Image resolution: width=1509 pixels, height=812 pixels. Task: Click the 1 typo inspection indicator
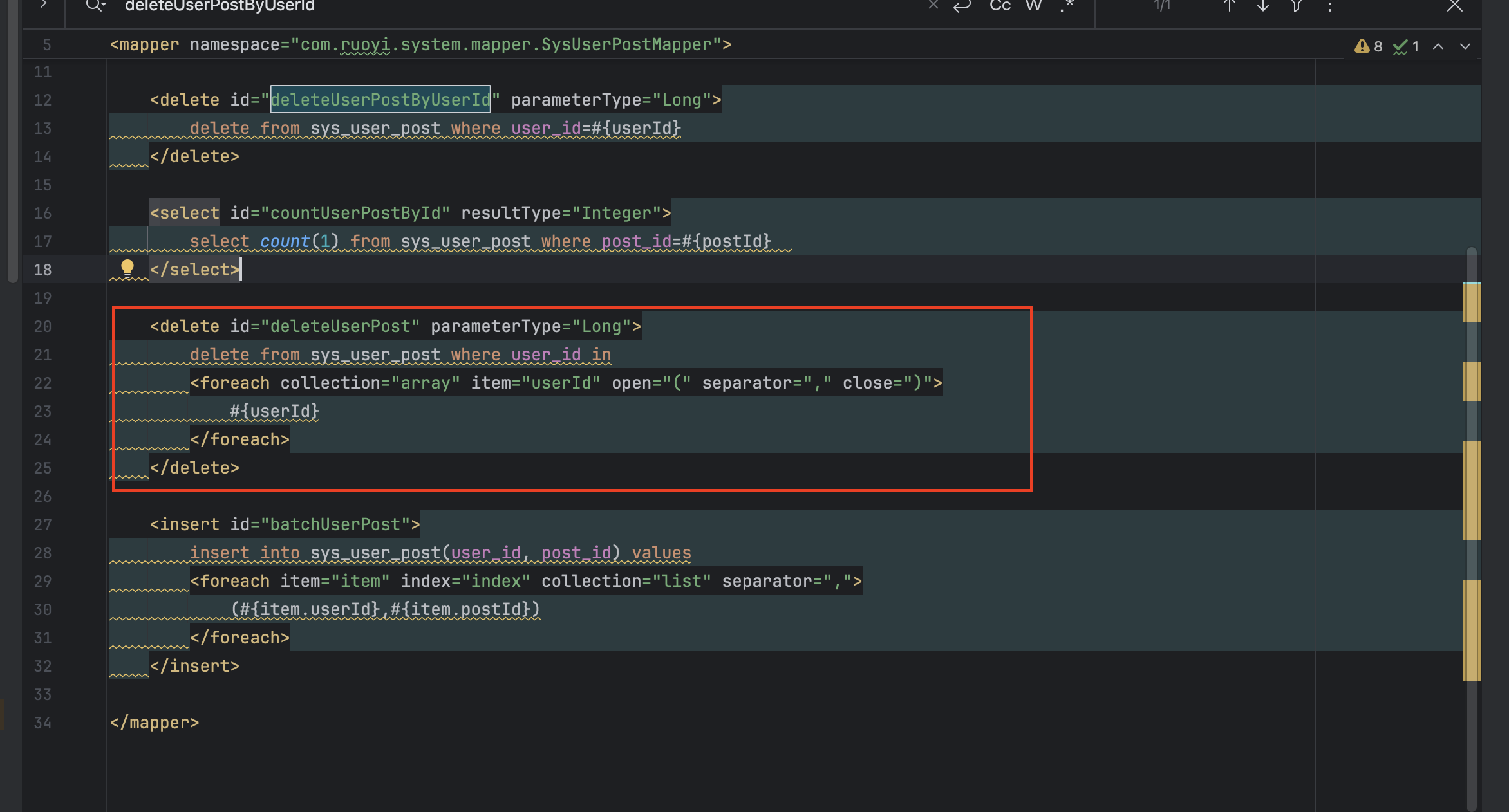[1406, 46]
